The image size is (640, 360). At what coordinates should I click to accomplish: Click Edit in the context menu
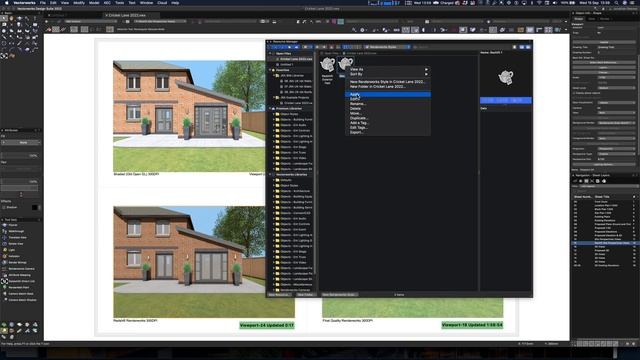tap(388, 99)
